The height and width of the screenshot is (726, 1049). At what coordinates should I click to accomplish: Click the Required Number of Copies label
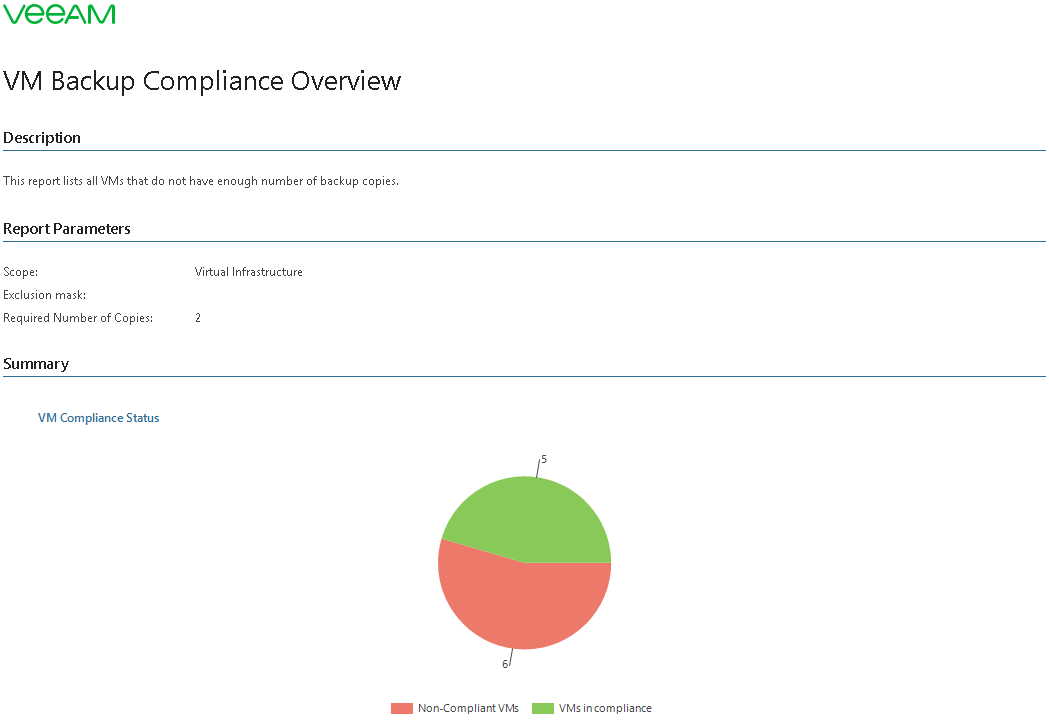pyautogui.click(x=78, y=318)
